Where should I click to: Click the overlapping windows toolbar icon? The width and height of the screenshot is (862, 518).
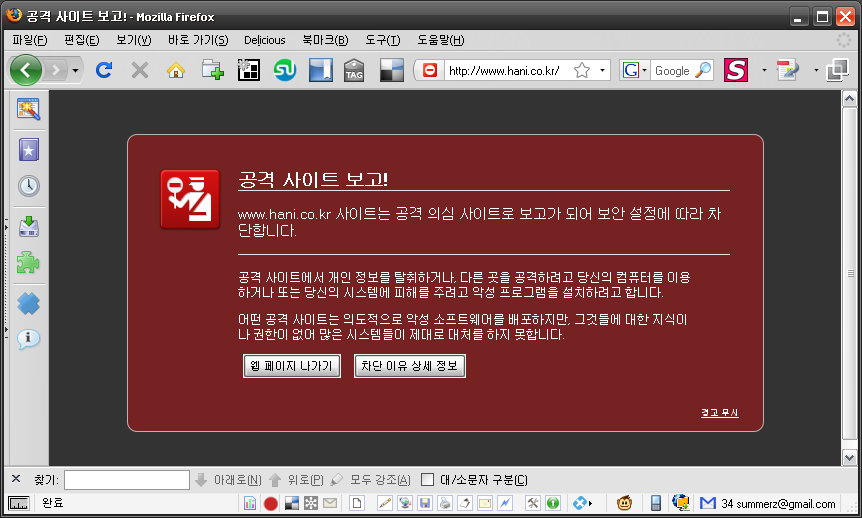point(837,70)
